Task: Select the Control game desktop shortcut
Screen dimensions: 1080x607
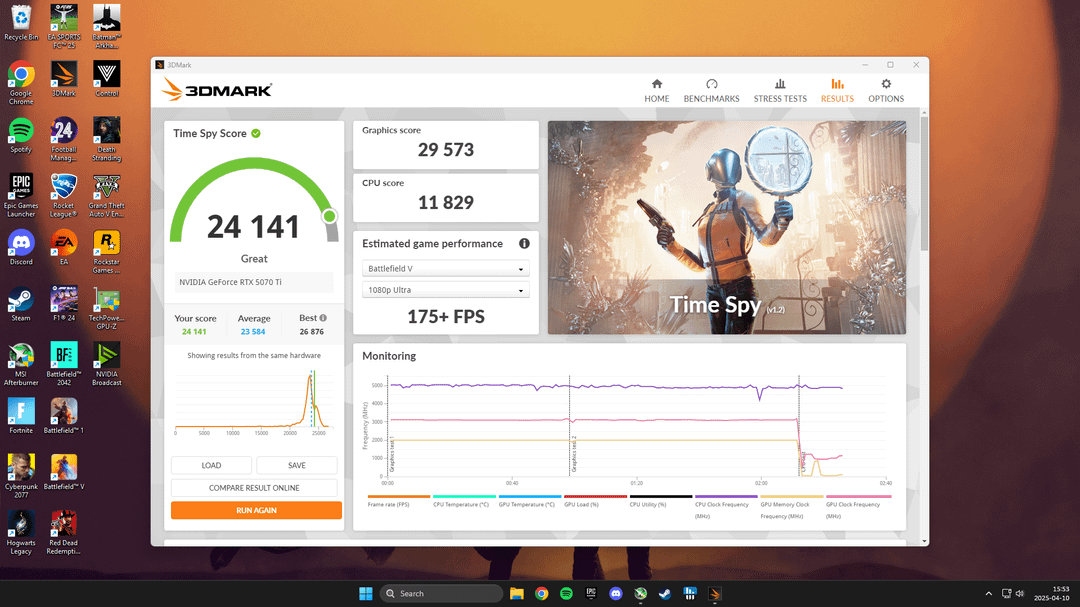Action: coord(107,79)
